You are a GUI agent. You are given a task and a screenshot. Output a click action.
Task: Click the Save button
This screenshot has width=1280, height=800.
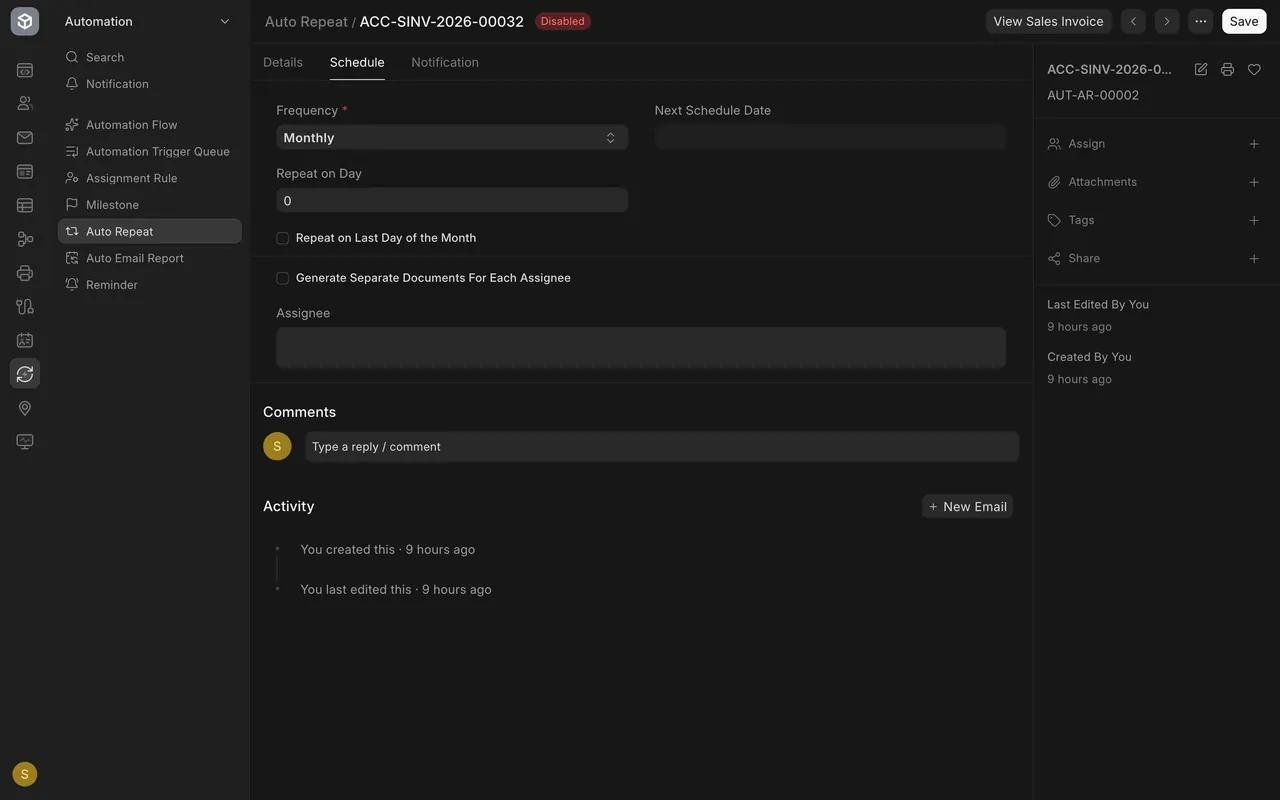[x=1244, y=21]
